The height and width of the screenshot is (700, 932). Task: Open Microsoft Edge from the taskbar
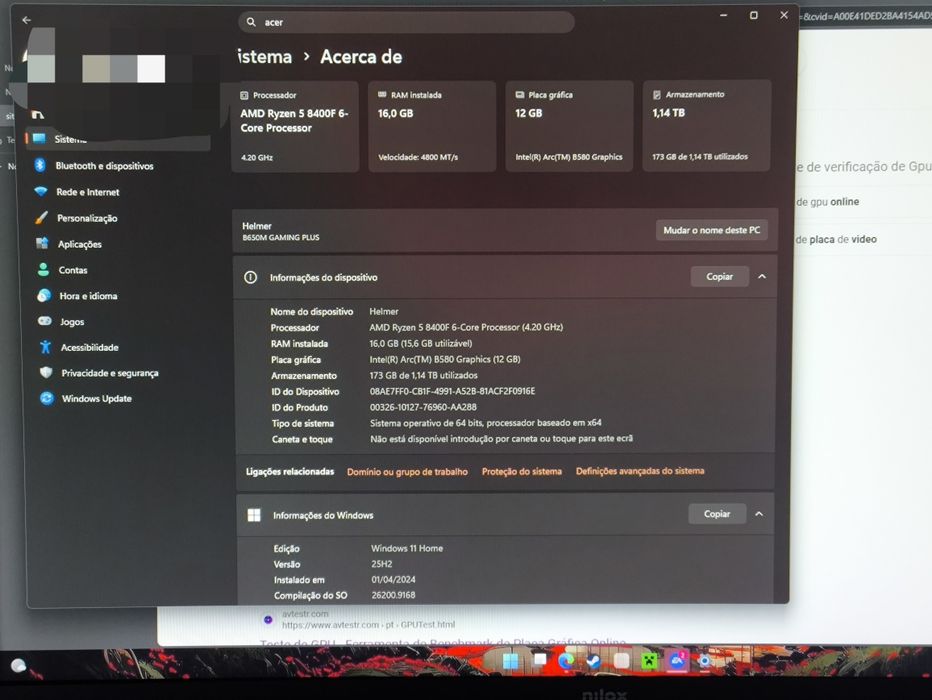coord(566,661)
